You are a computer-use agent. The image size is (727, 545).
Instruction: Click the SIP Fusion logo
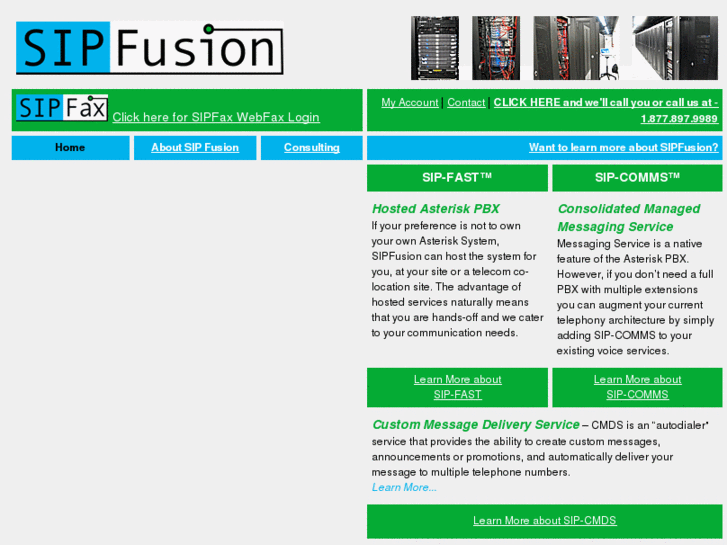click(x=150, y=48)
